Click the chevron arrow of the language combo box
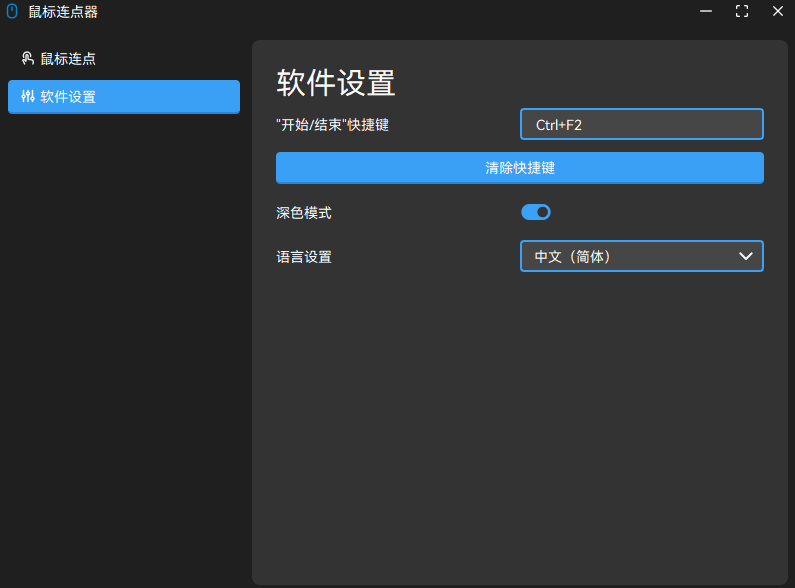This screenshot has width=795, height=588. pyautogui.click(x=745, y=256)
